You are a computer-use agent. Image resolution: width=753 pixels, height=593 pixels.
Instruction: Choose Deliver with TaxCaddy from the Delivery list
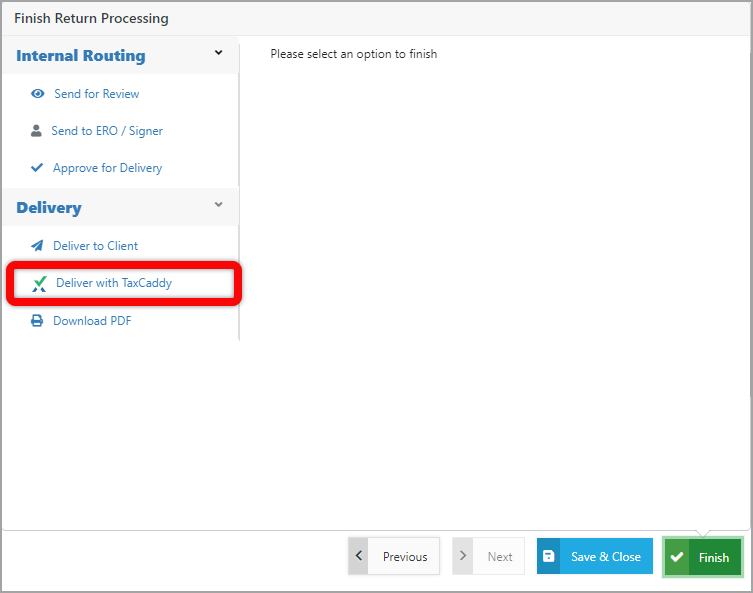[x=113, y=283]
